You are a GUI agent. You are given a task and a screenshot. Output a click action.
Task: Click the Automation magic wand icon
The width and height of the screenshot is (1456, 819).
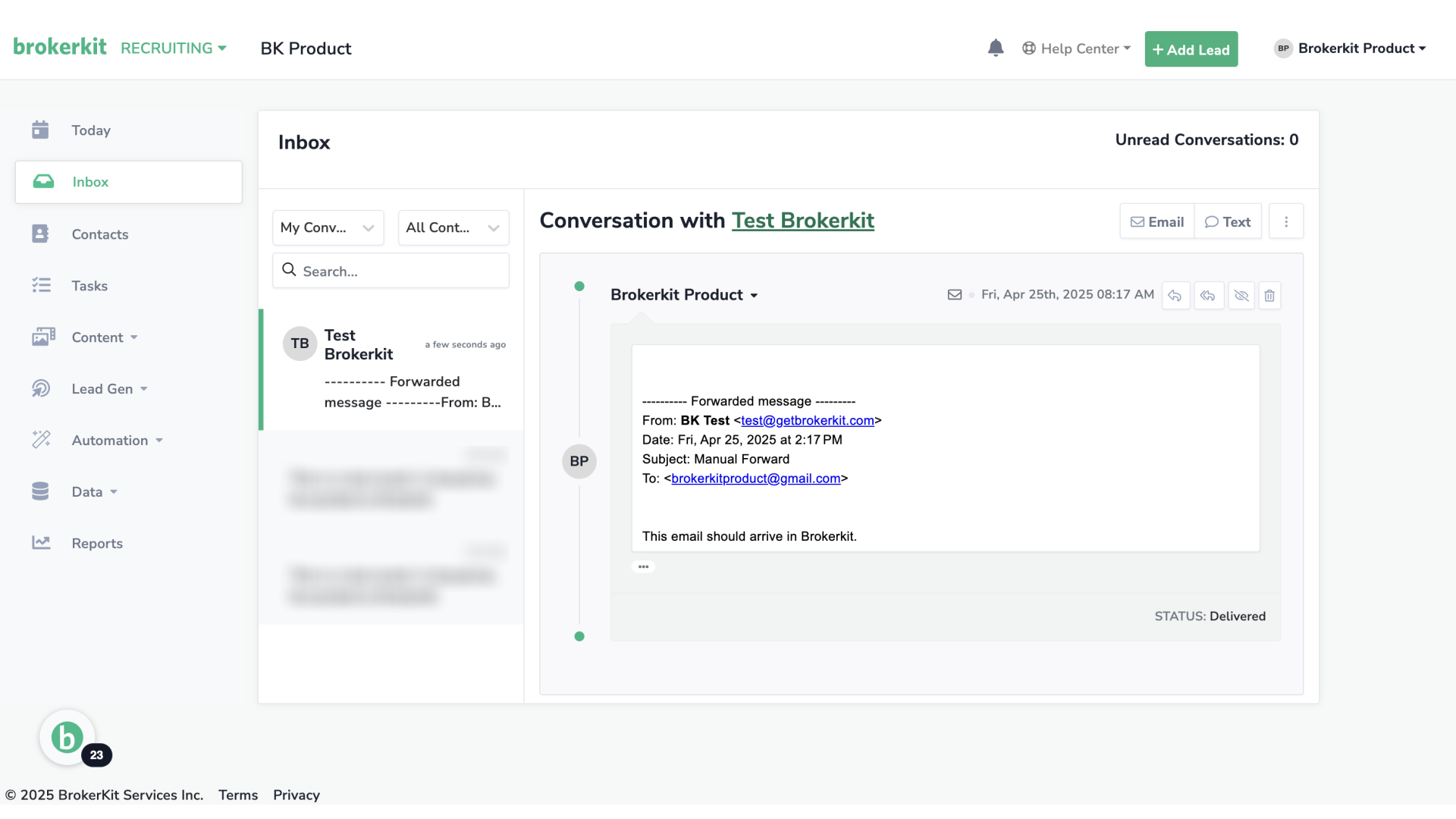(41, 439)
